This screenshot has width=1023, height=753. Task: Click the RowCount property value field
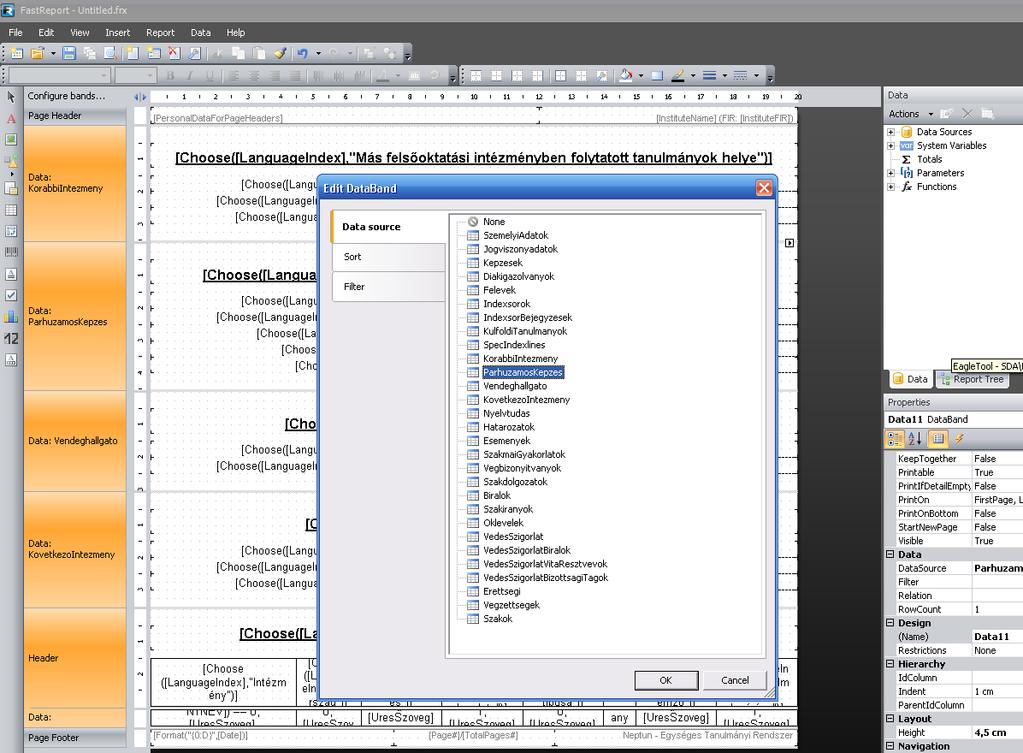click(998, 609)
